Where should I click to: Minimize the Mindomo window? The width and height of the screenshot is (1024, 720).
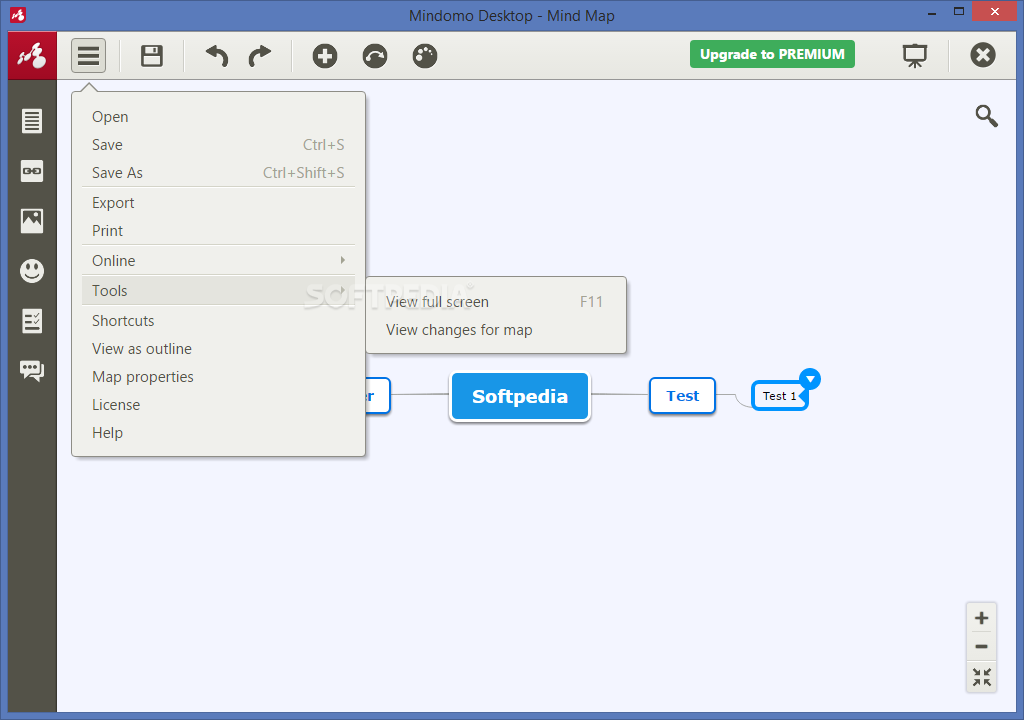tap(932, 13)
